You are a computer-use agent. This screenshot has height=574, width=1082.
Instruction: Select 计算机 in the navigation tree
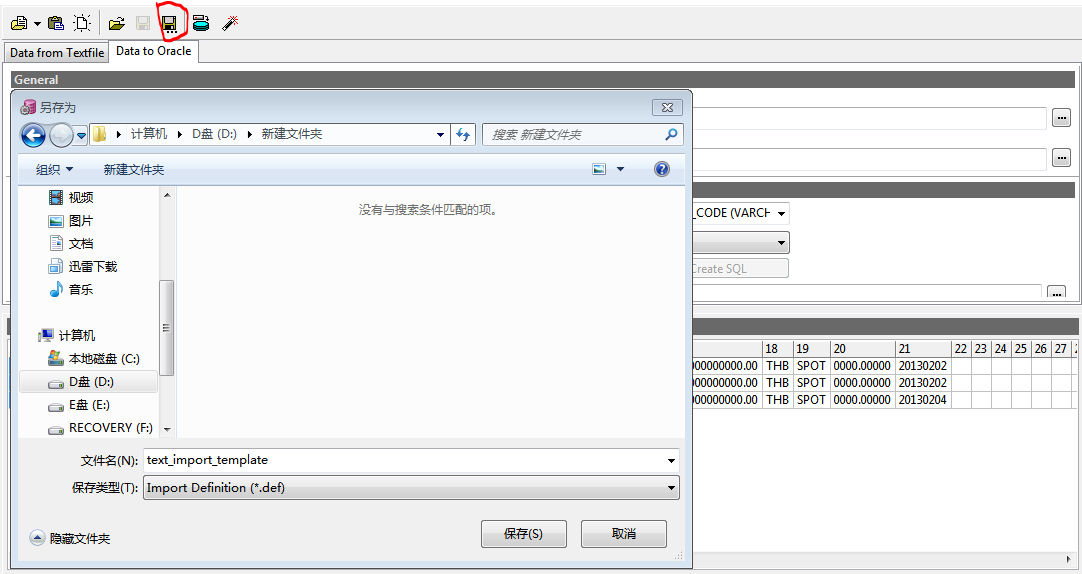click(x=77, y=335)
